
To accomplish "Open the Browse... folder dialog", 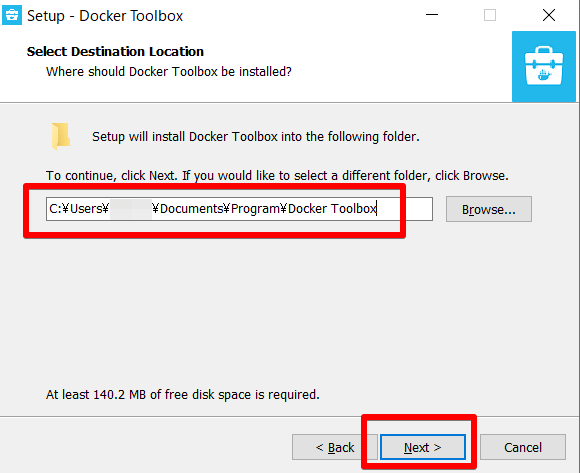I will pyautogui.click(x=489, y=209).
